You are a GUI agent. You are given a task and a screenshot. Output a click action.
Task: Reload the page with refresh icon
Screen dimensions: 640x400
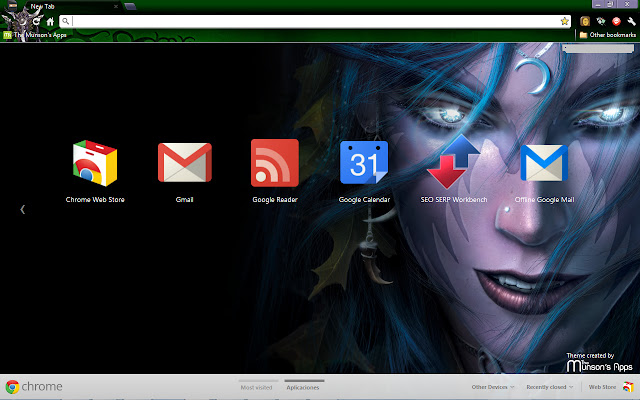(x=36, y=21)
